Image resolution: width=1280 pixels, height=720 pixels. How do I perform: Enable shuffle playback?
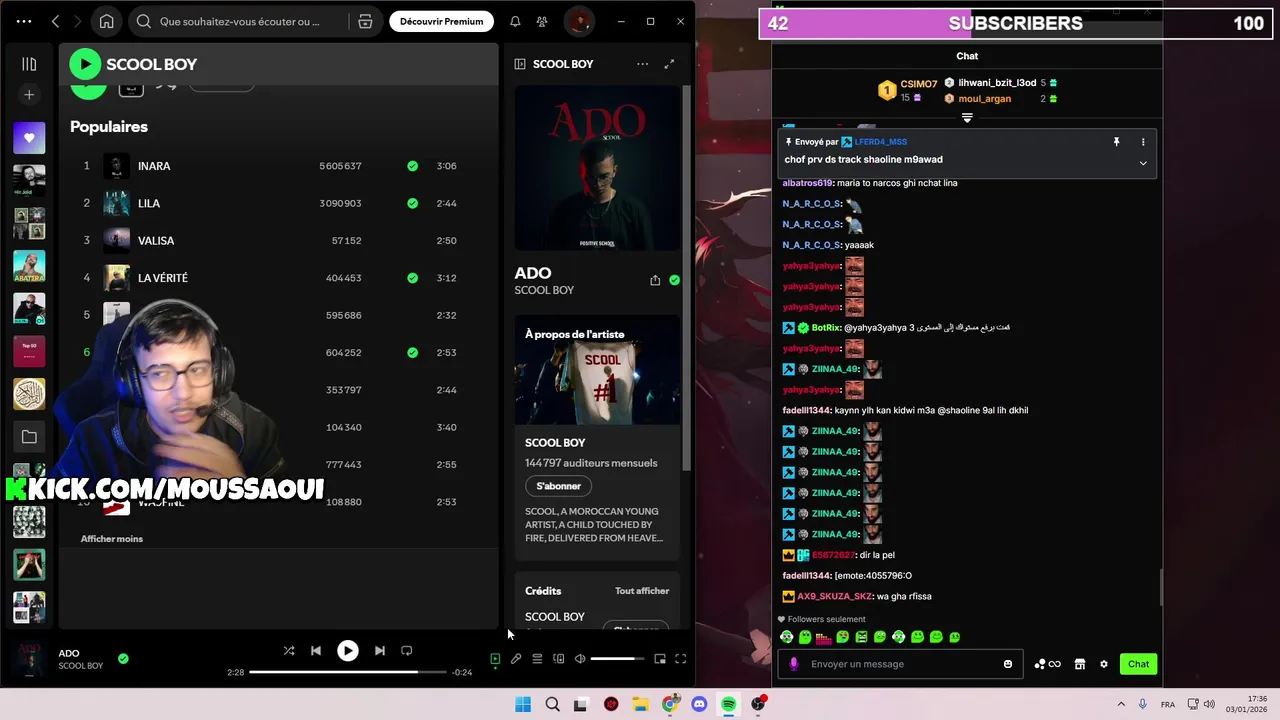tap(288, 651)
